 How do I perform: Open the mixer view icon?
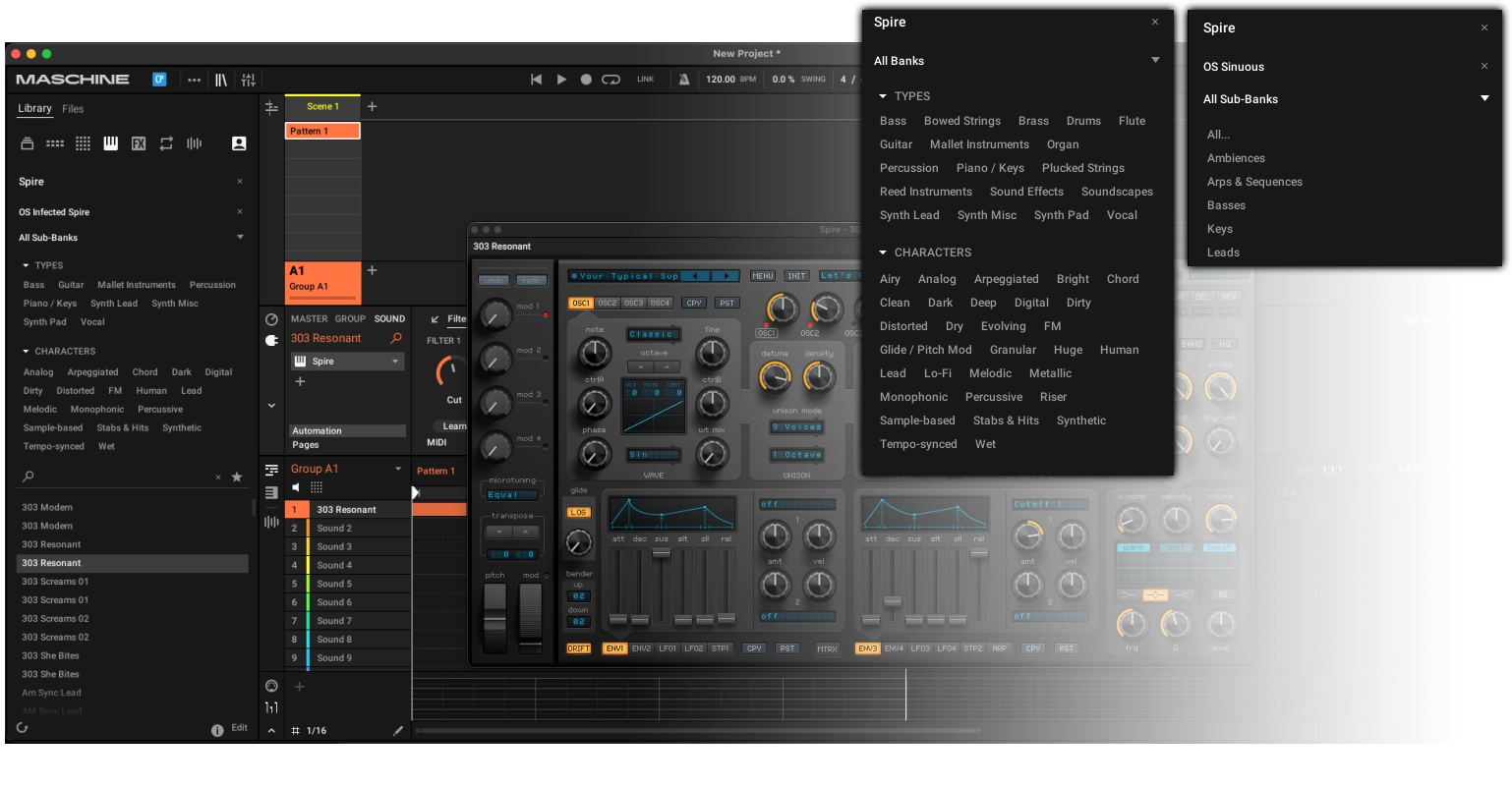coord(249,80)
